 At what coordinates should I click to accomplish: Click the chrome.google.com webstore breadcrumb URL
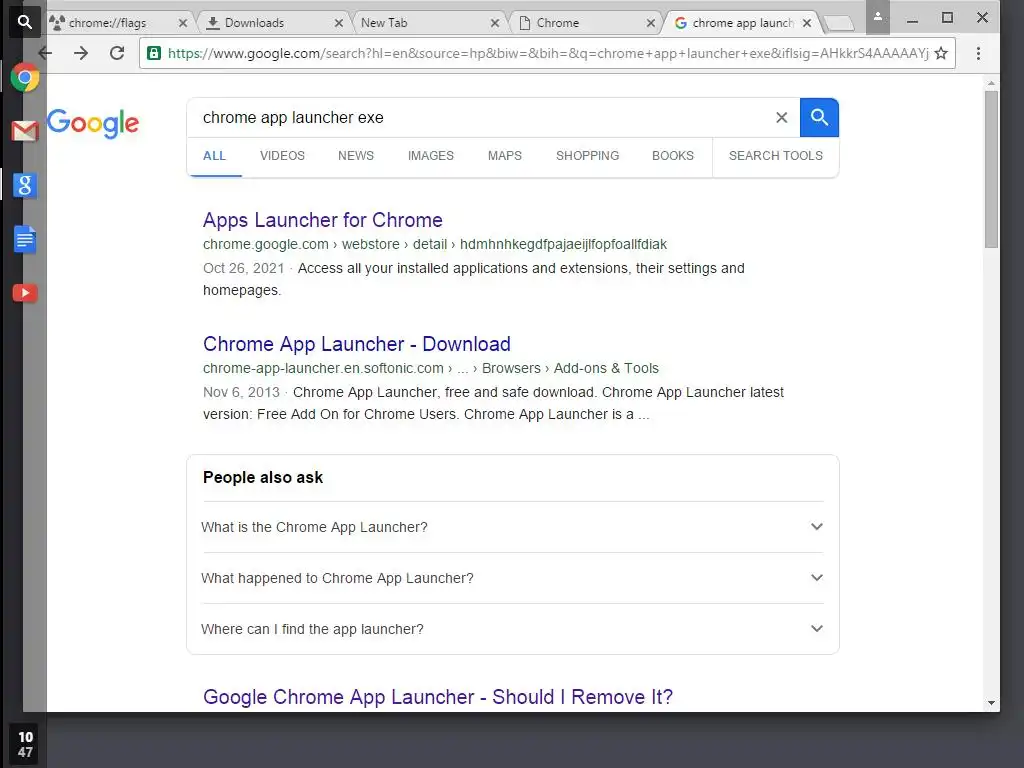click(435, 244)
